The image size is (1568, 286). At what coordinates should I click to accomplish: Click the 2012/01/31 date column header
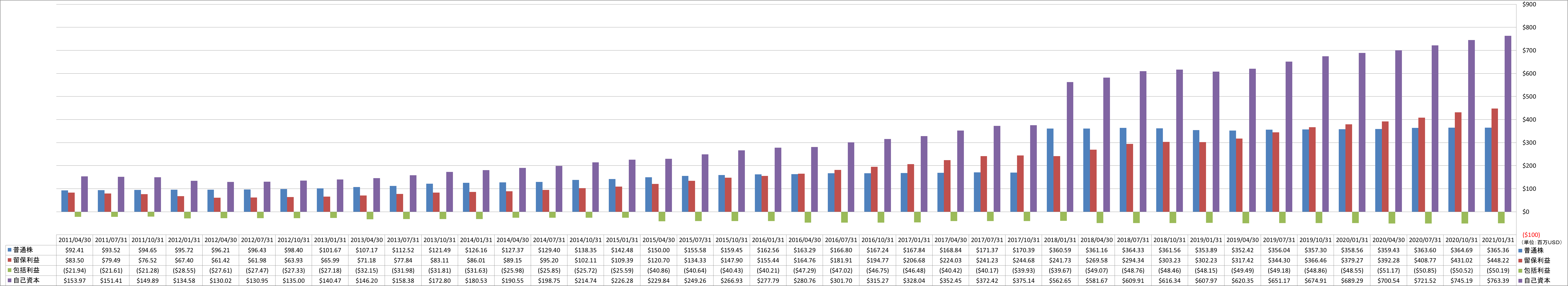point(184,240)
